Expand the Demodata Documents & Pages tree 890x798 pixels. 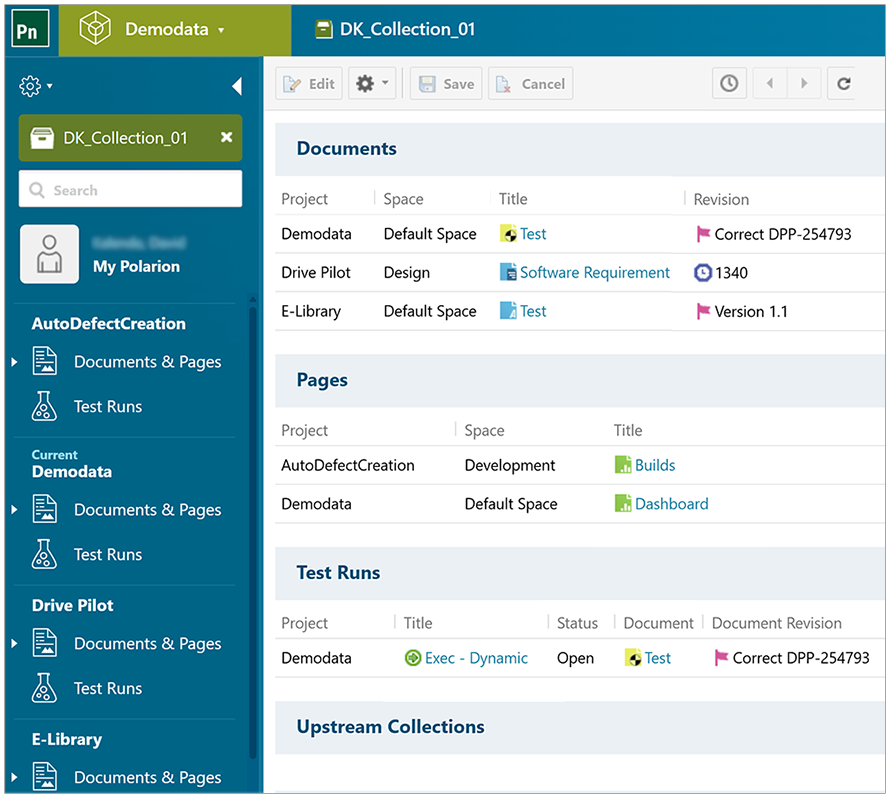click(12, 510)
